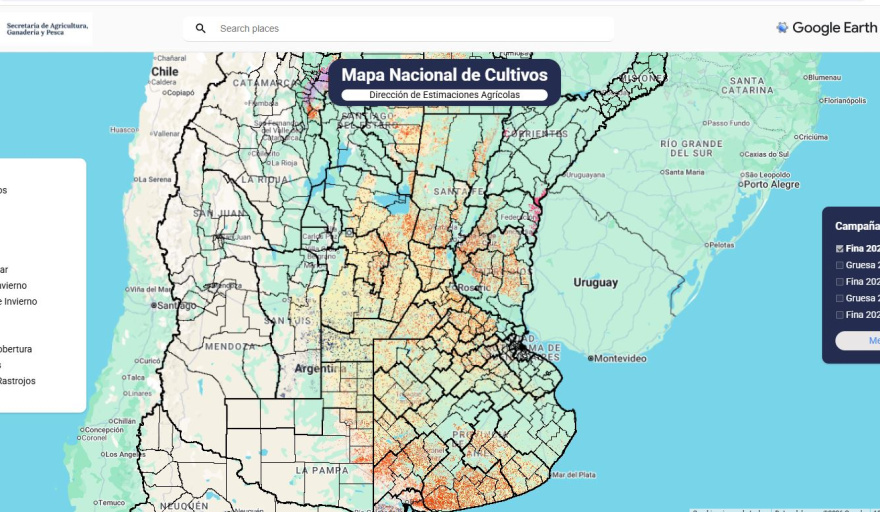Click the Google Earth logo

[x=826, y=28]
